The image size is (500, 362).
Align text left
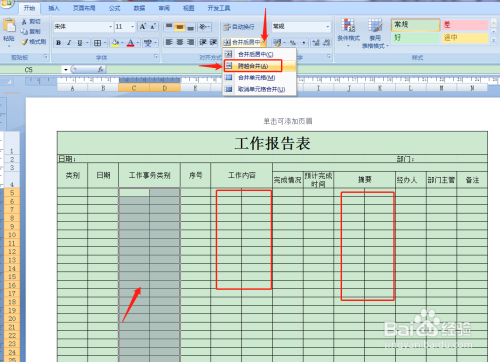coord(169,42)
